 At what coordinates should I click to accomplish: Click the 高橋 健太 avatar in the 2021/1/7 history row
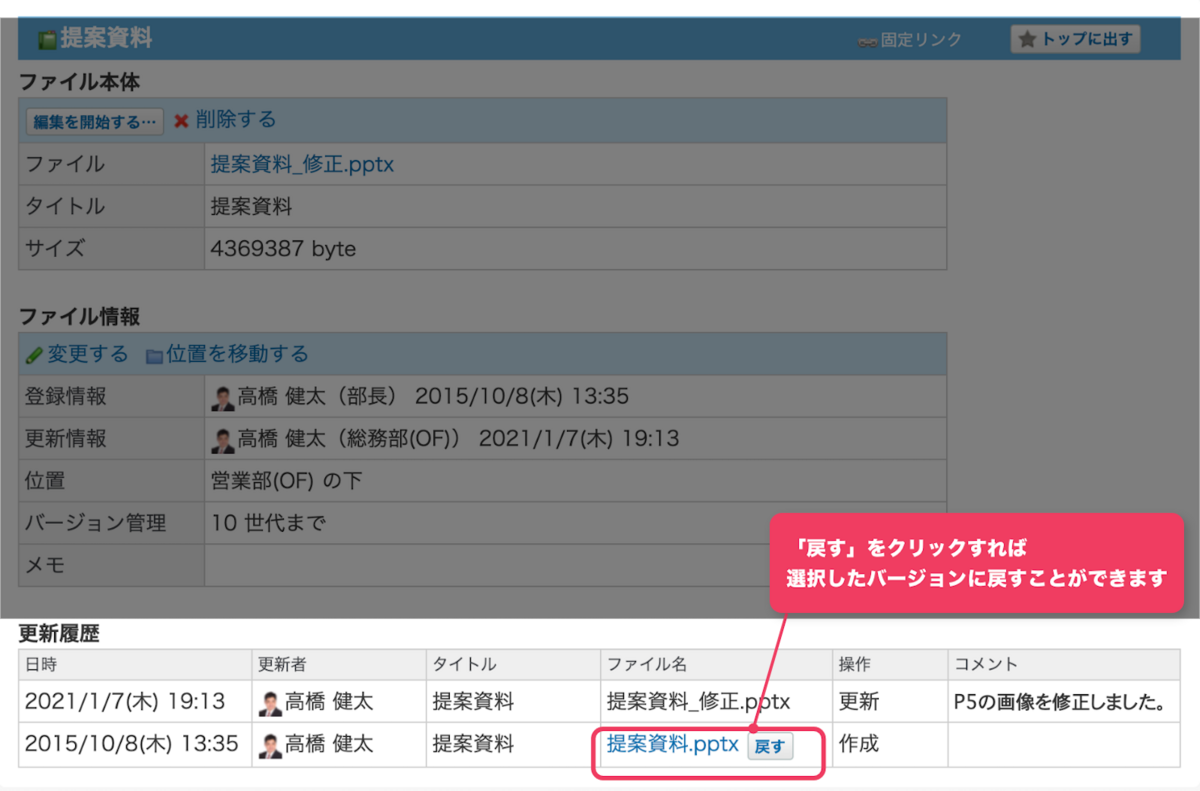(x=270, y=703)
